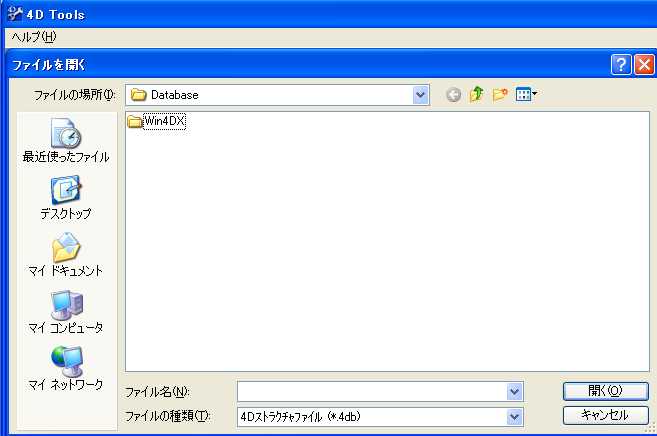
Task: Open the ファイルの種類 file type dropdown
Action: 515,415
